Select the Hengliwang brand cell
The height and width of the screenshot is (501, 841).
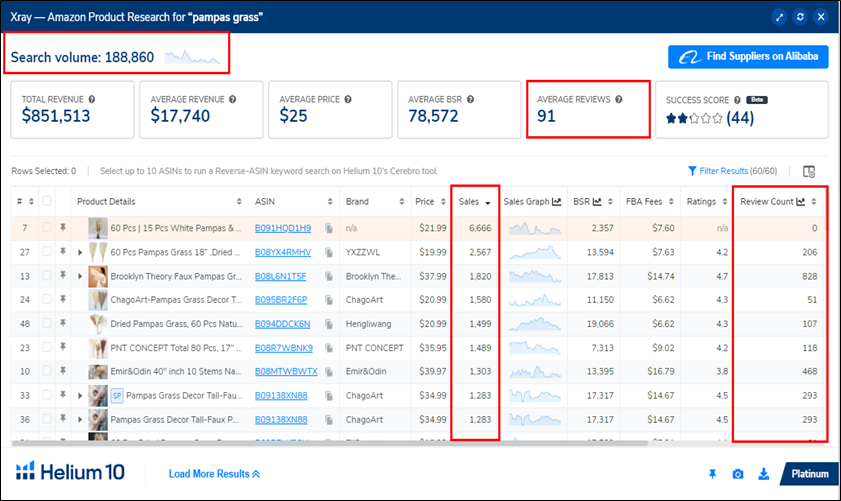click(x=368, y=324)
